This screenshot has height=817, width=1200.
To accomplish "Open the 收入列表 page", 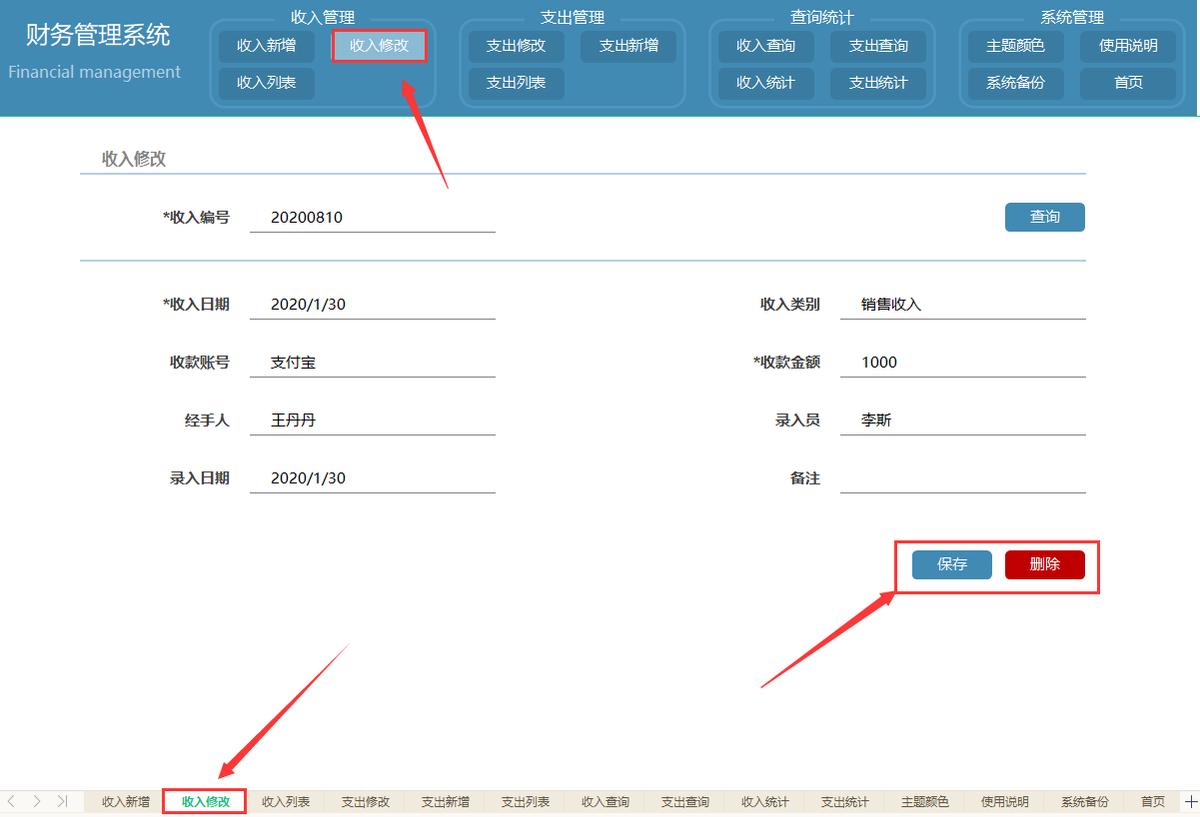I will 265,83.
